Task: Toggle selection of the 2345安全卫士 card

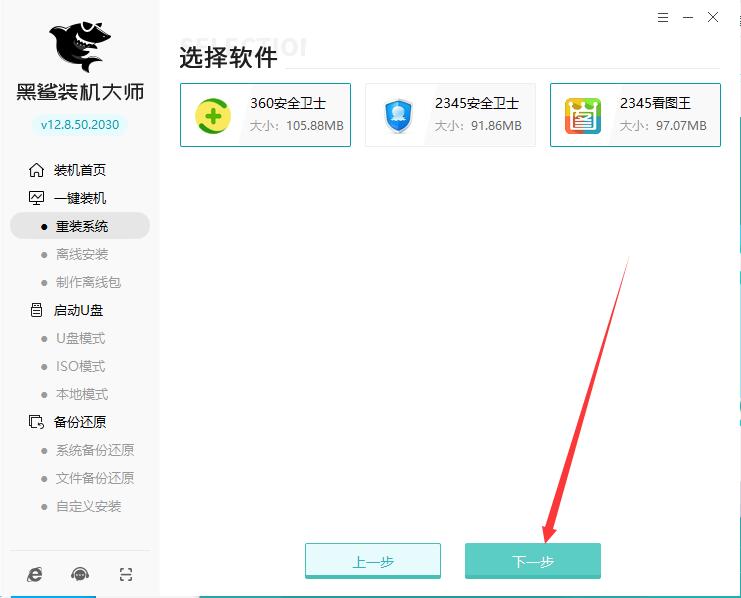Action: (450, 115)
